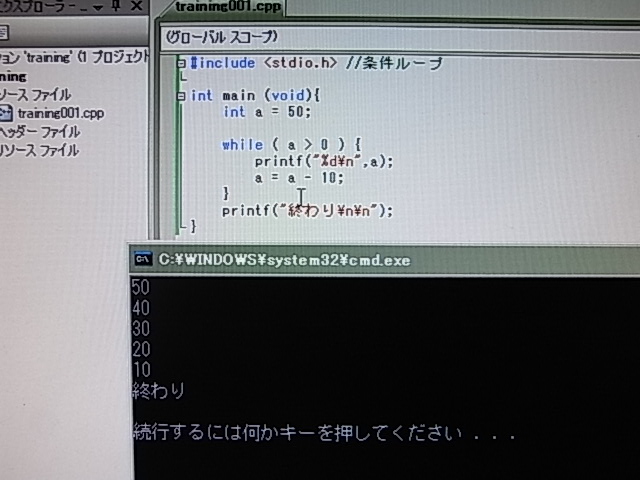Click the 50 output line in console
The height and width of the screenshot is (480, 640).
click(x=141, y=287)
